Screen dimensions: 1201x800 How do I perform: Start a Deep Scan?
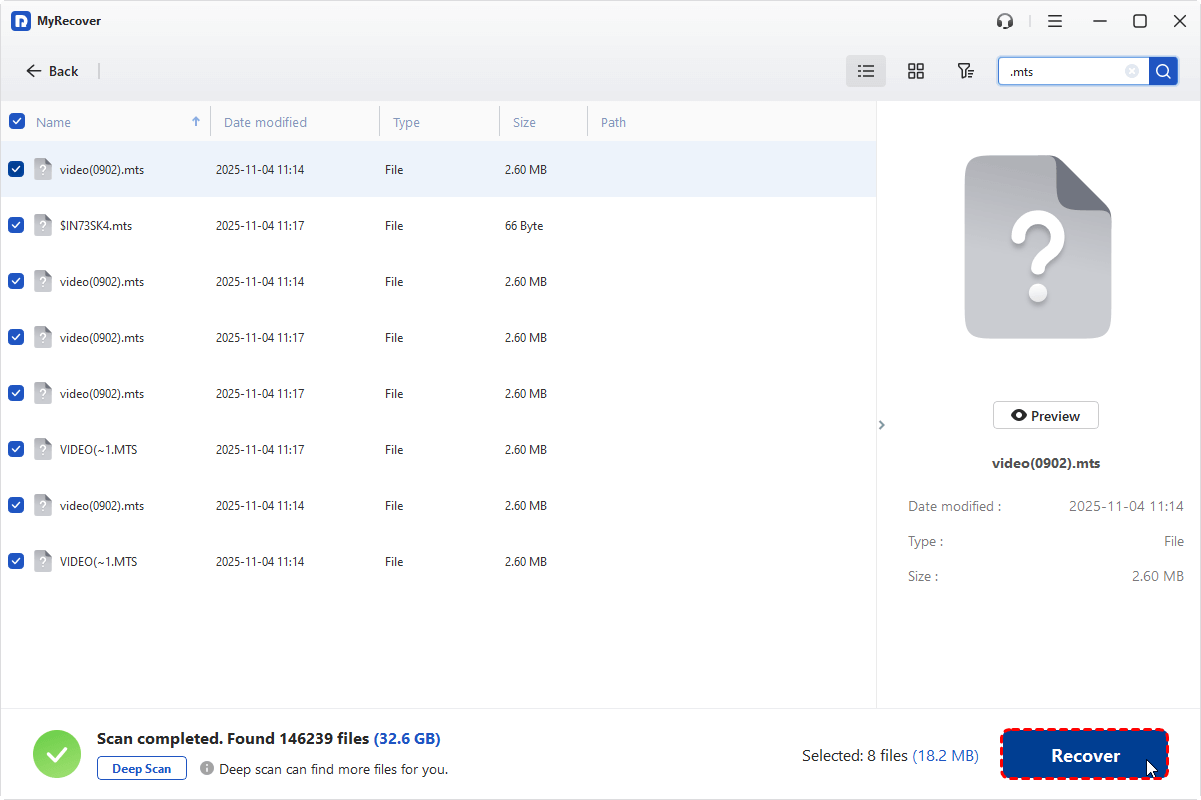(142, 769)
